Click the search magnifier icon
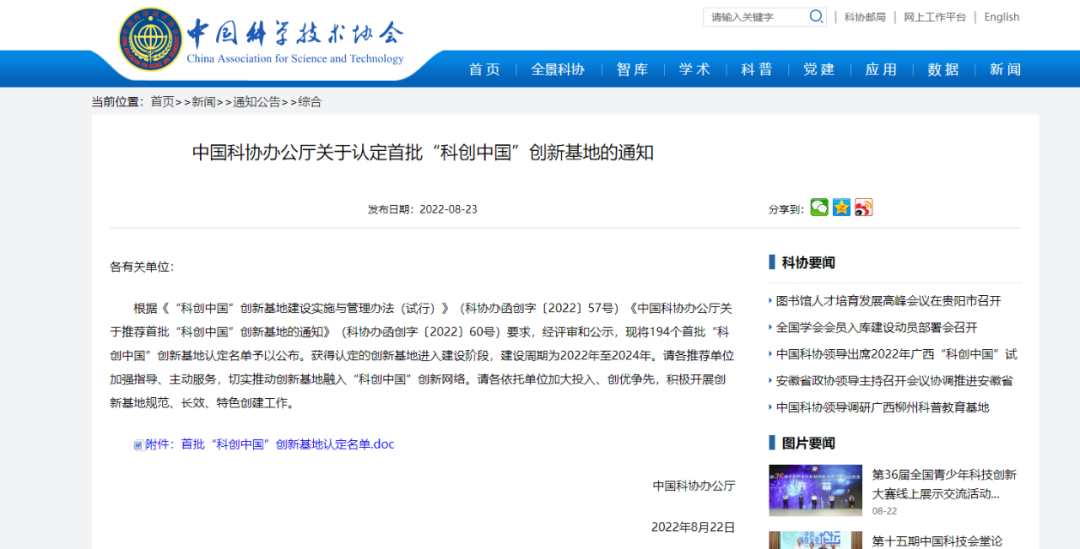The height and width of the screenshot is (549, 1080). coord(816,17)
